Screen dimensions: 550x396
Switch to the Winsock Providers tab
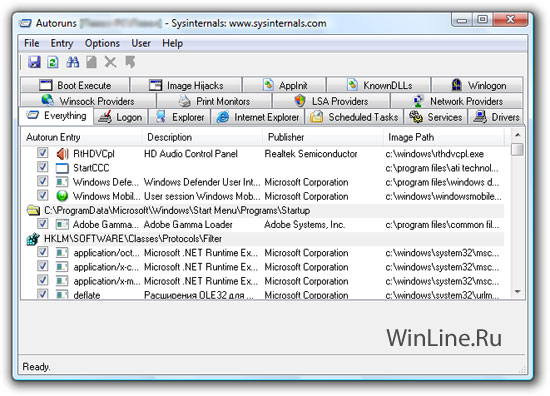coord(88,101)
